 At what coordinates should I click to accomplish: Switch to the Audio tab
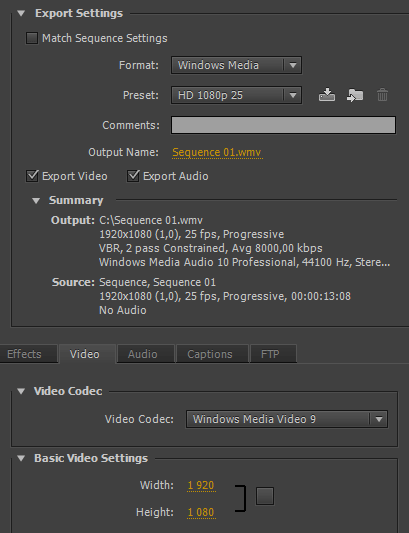pyautogui.click(x=146, y=354)
